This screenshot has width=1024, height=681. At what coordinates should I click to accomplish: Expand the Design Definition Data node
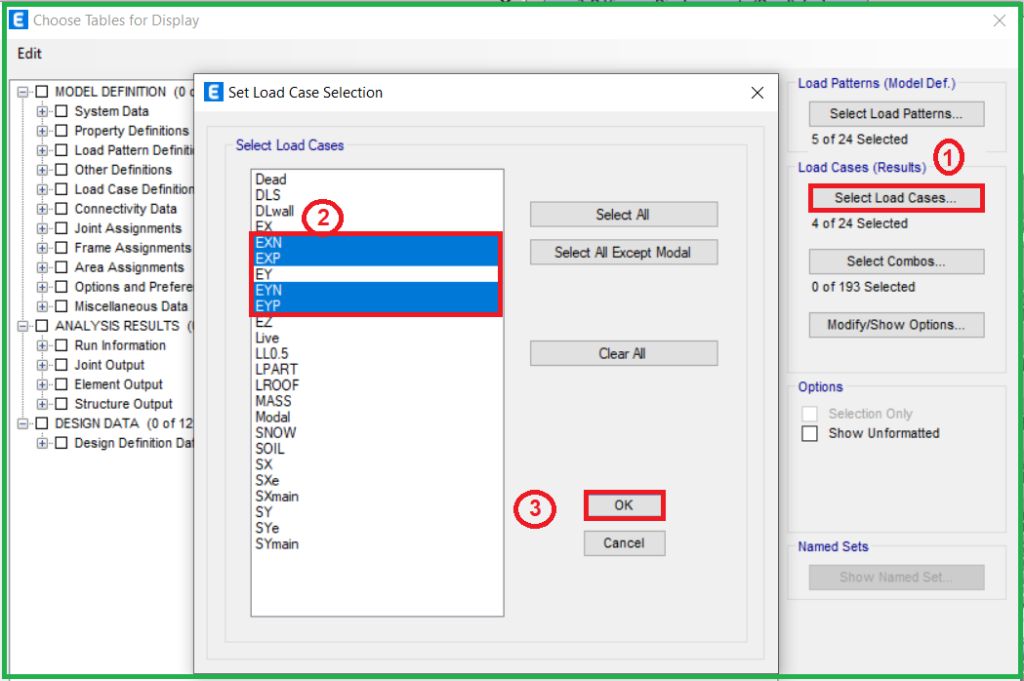(42, 443)
